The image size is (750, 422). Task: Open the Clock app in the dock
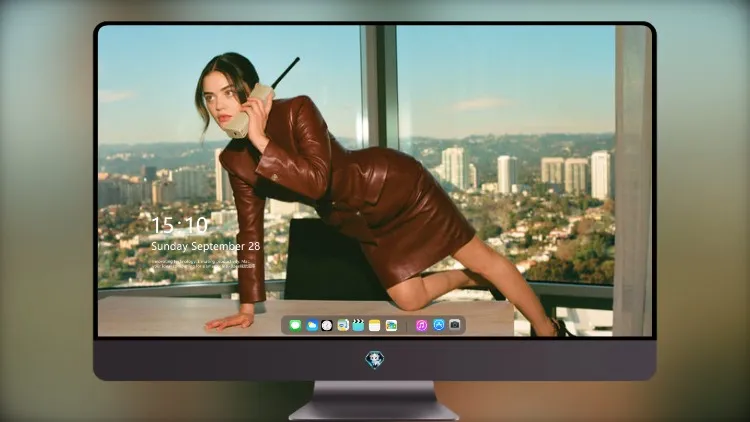pos(327,326)
